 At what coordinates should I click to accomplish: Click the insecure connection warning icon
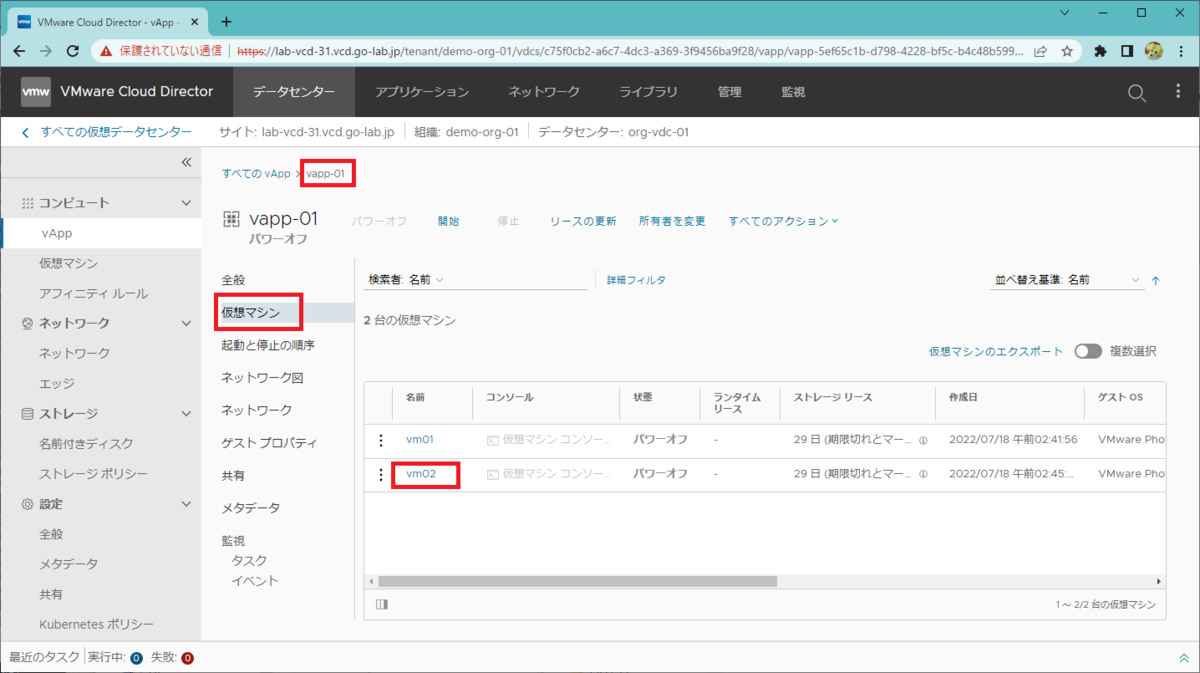(x=106, y=51)
